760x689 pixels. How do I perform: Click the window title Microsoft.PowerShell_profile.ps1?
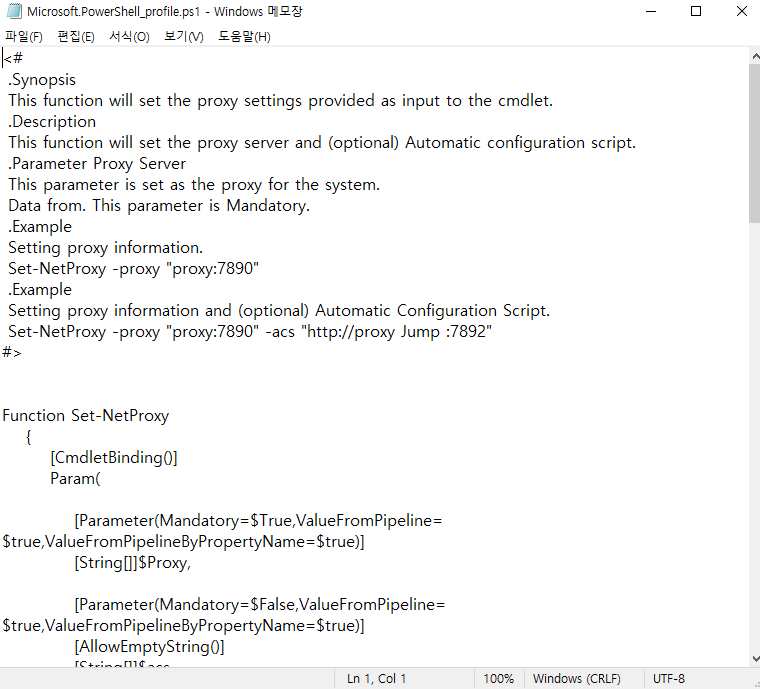113,11
